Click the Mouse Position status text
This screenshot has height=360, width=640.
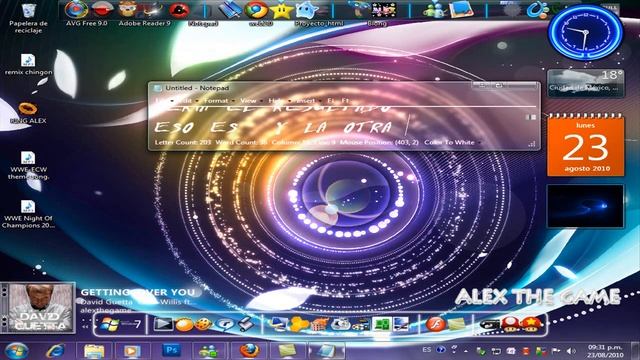click(x=379, y=142)
